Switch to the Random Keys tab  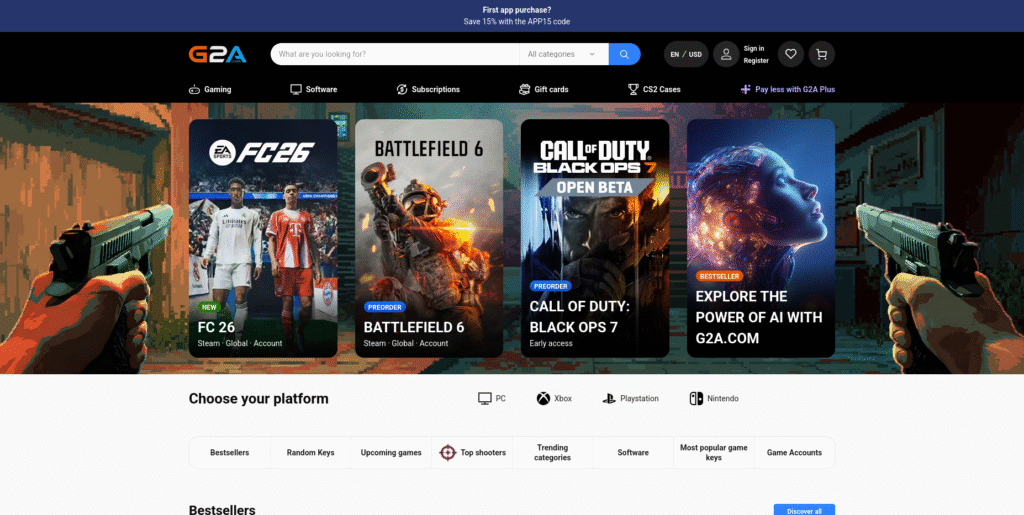tap(310, 453)
